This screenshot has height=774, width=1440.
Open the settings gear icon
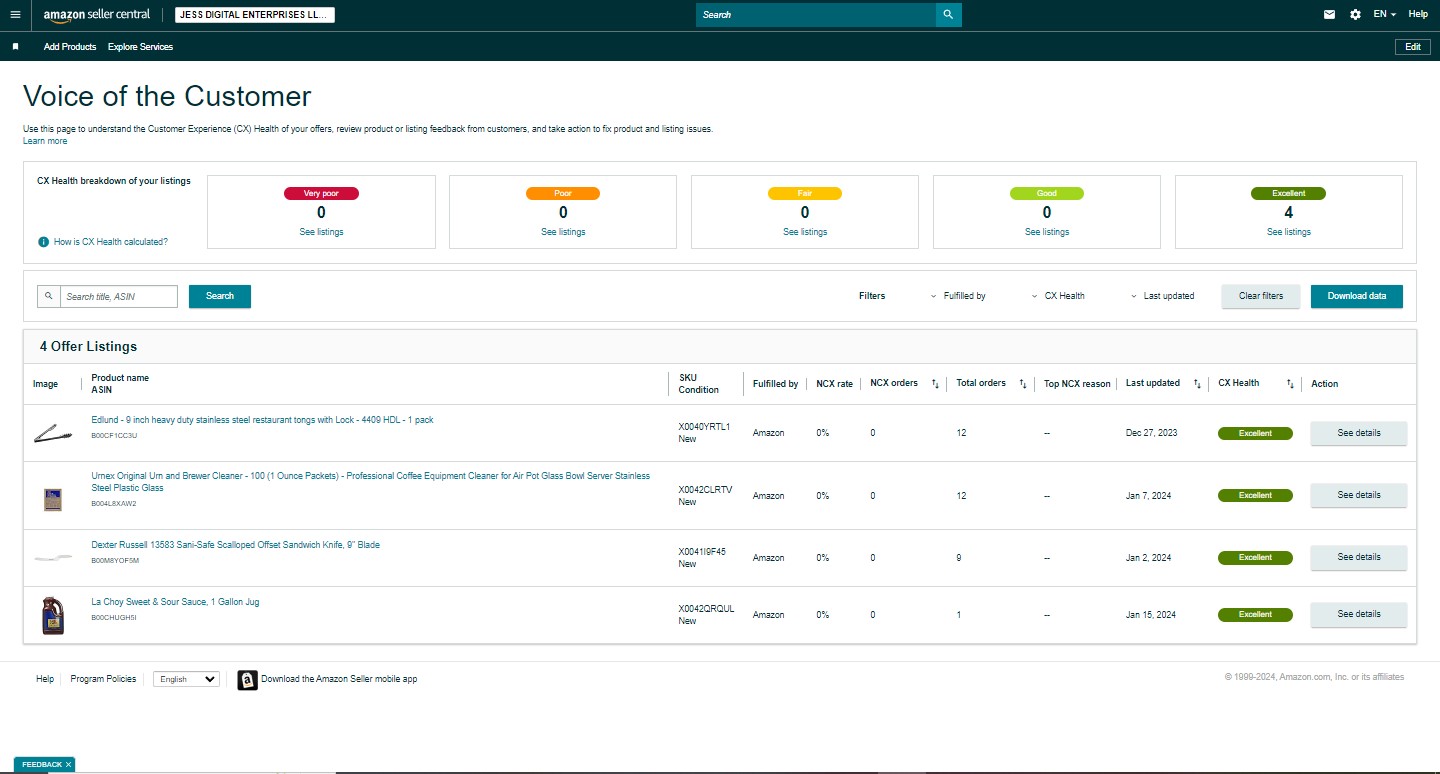pos(1355,14)
